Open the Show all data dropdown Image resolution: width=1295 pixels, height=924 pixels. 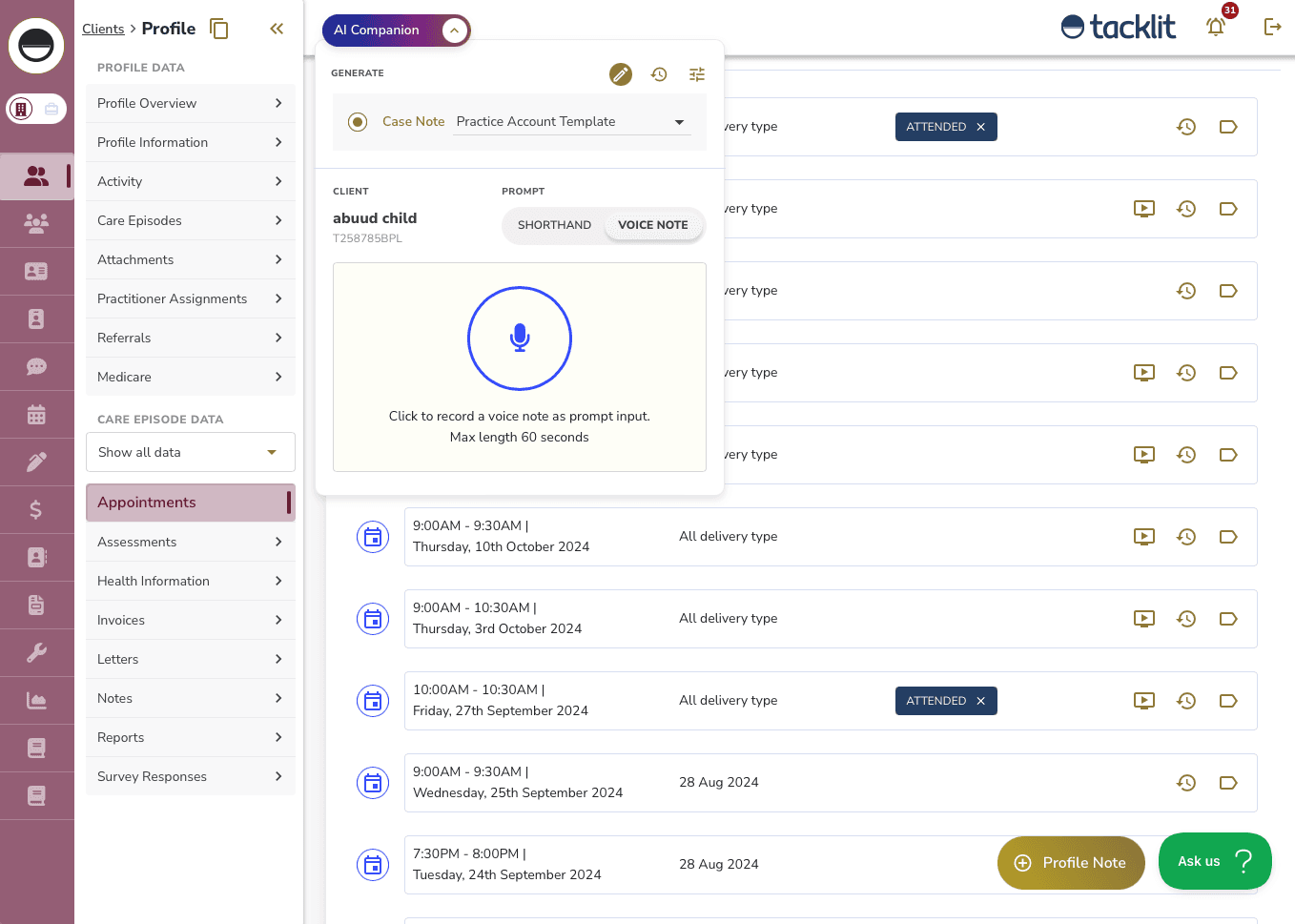[x=191, y=452]
